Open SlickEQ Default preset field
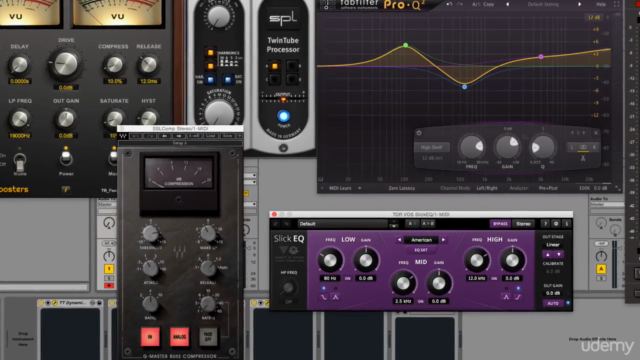Screen dimensions: 640x360 [342, 224]
